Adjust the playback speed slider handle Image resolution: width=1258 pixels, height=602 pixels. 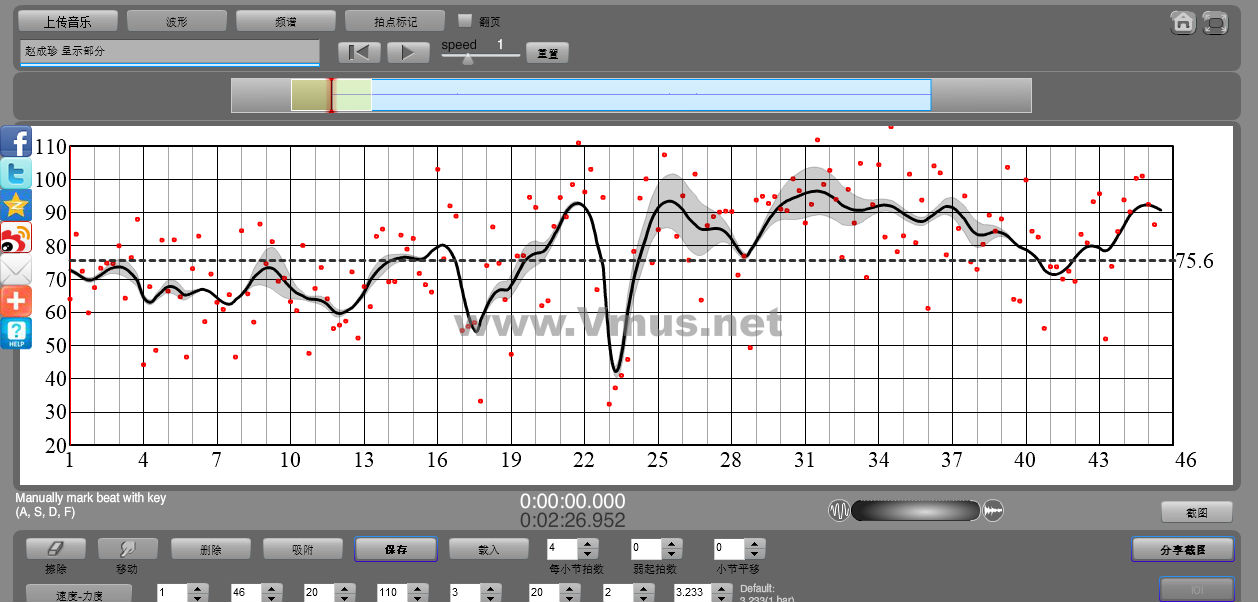[x=467, y=58]
